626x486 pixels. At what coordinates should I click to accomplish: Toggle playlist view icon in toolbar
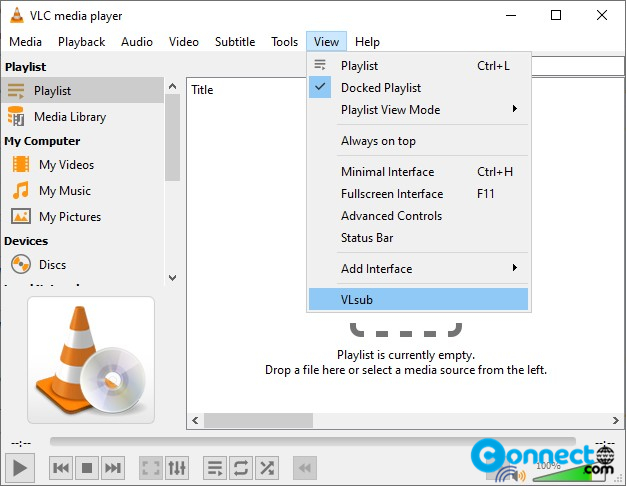tap(215, 468)
